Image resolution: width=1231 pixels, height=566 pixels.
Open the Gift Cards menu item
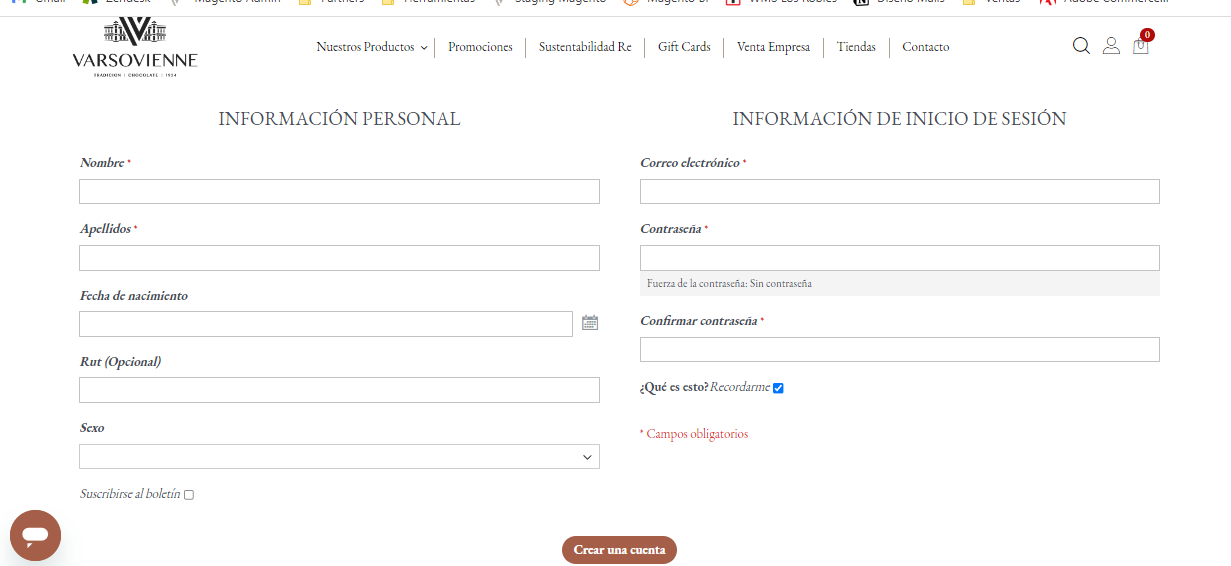coord(684,47)
